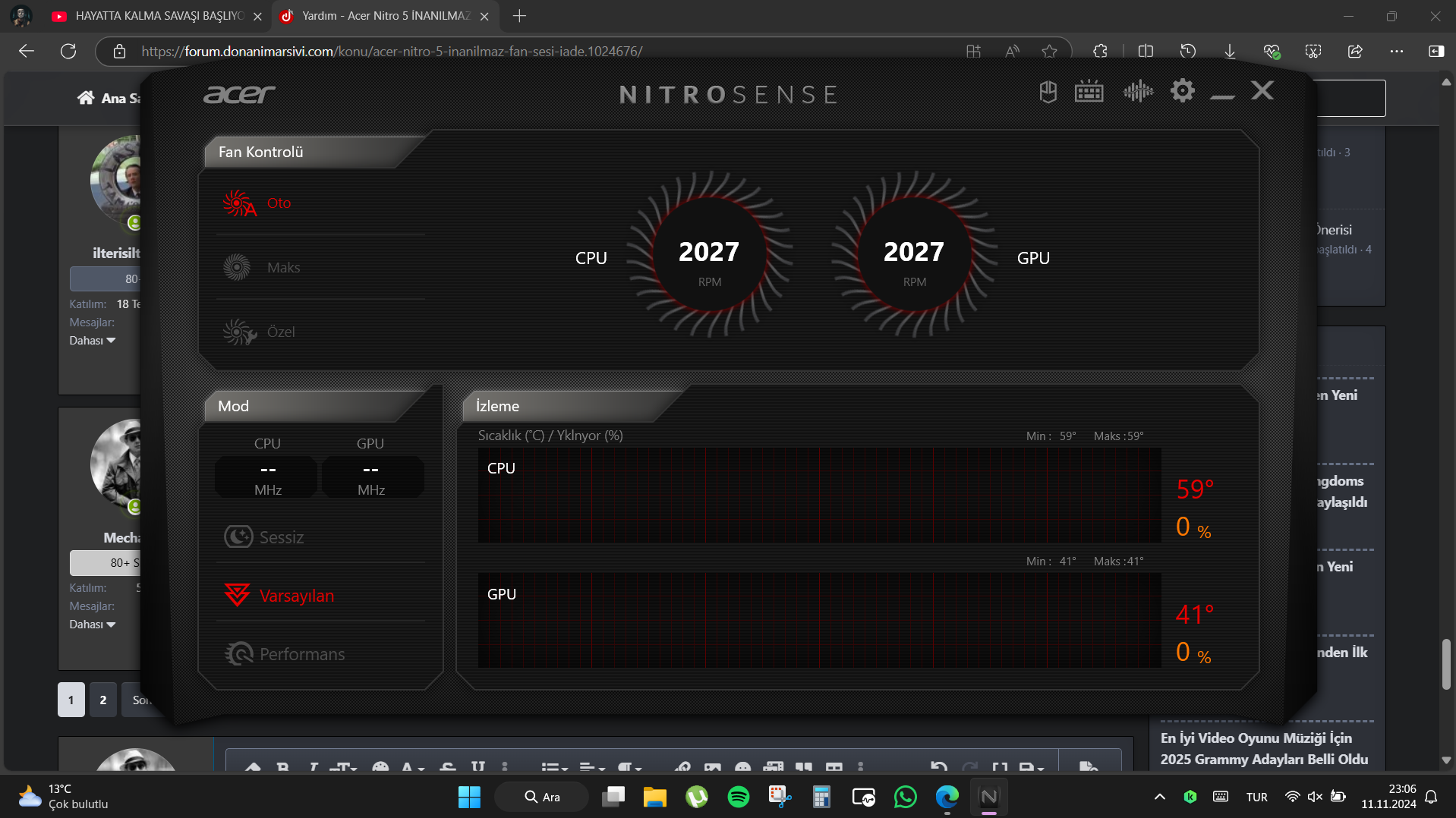Select forum page 1 button
Screen dimensions: 1456x818
(x=71, y=700)
